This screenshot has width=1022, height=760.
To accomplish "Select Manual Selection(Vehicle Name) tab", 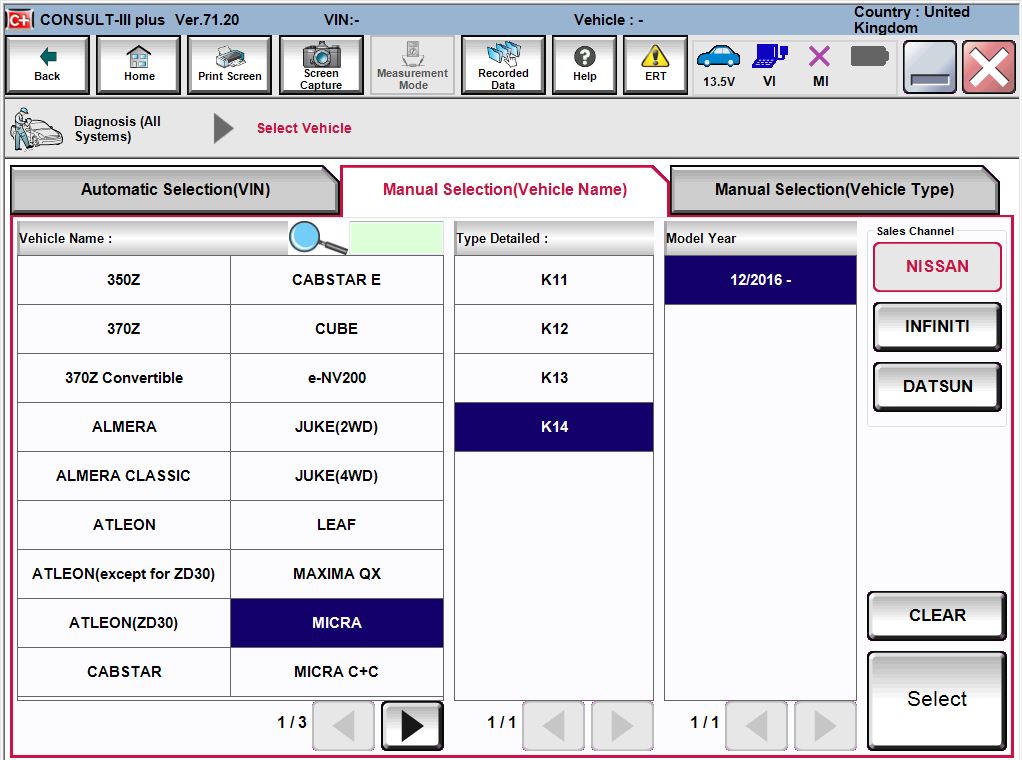I will (x=504, y=190).
